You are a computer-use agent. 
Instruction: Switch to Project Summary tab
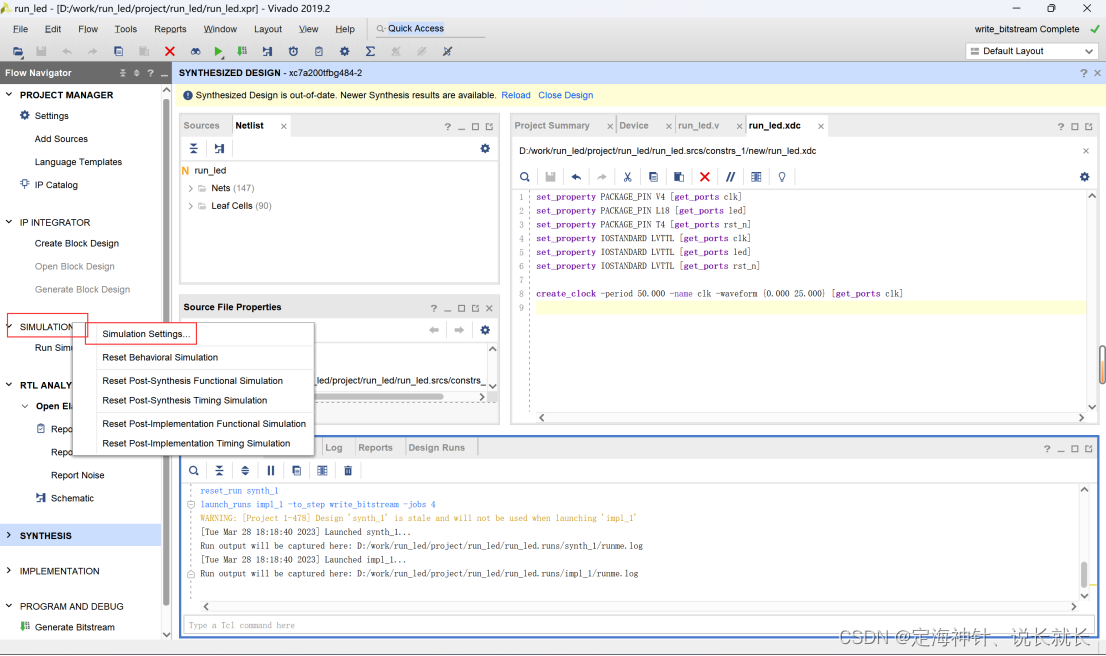tap(552, 126)
